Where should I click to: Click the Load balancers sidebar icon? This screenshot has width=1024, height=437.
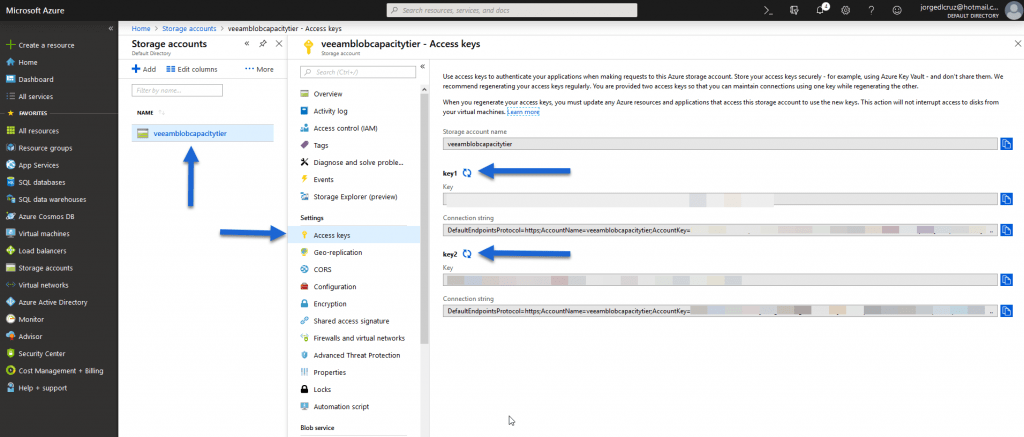click(10, 251)
